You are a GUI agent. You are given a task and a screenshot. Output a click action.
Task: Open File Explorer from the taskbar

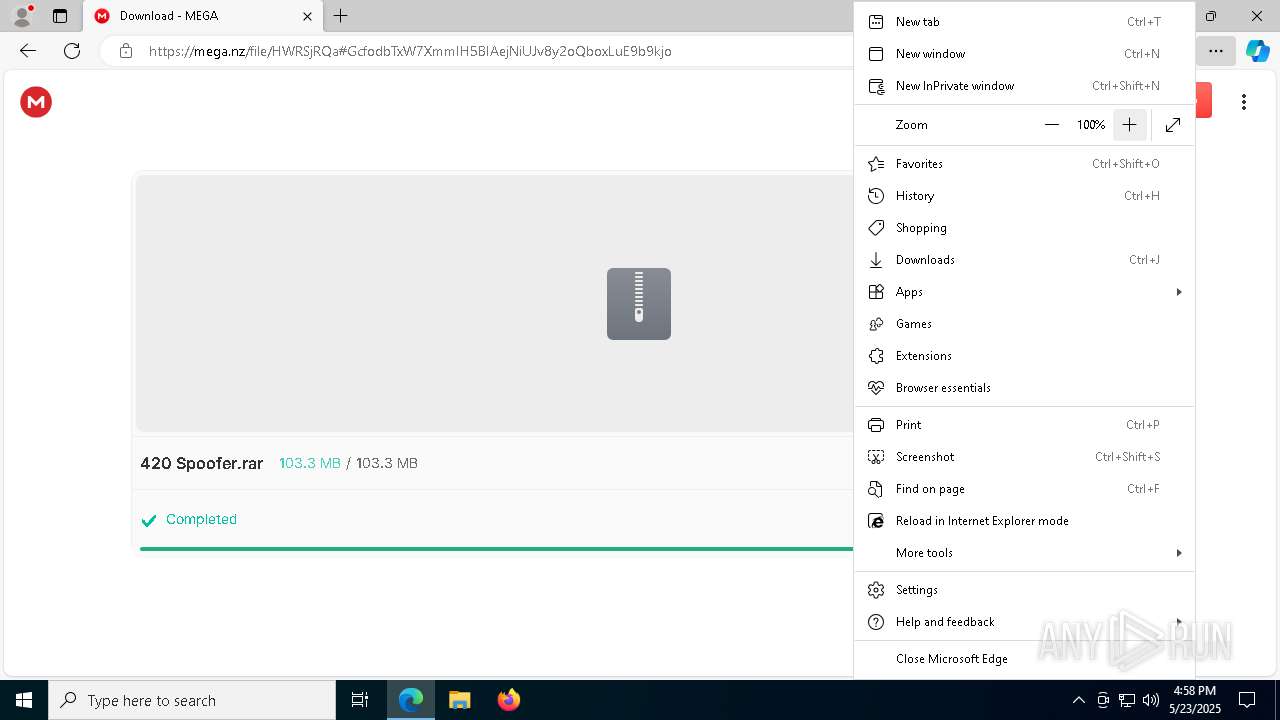(459, 700)
